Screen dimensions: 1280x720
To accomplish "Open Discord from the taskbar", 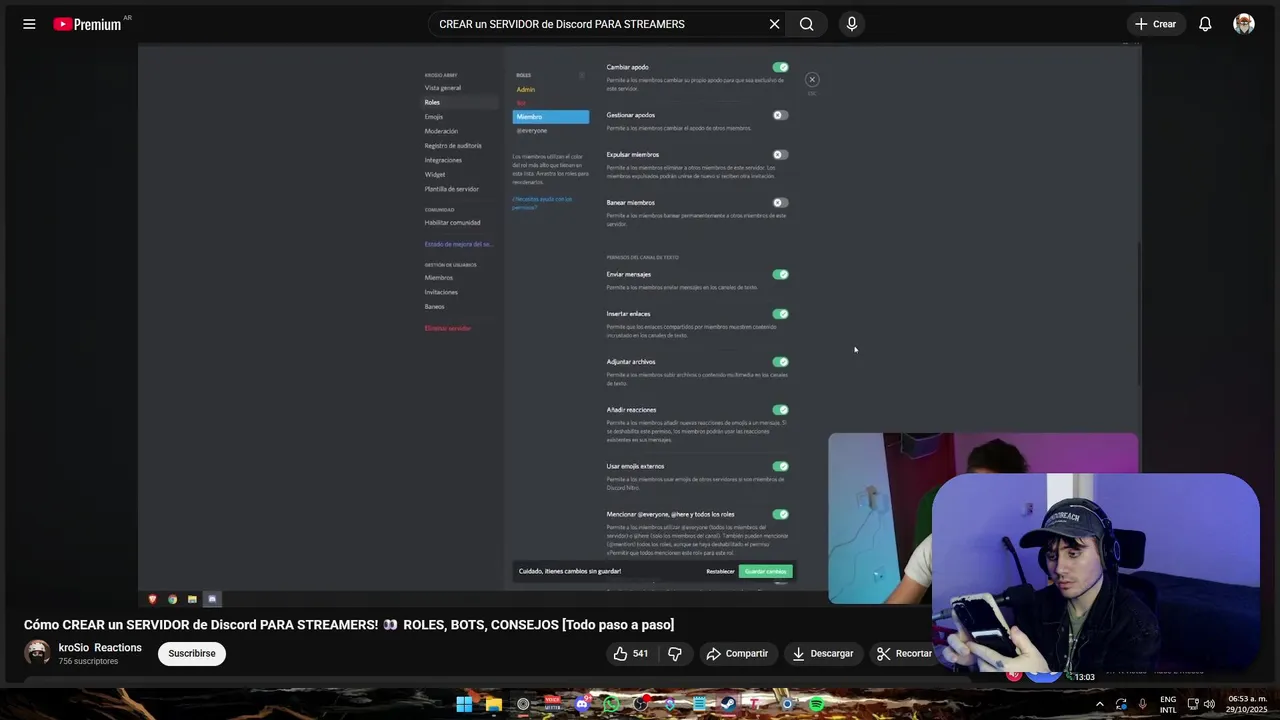I will click(582, 704).
